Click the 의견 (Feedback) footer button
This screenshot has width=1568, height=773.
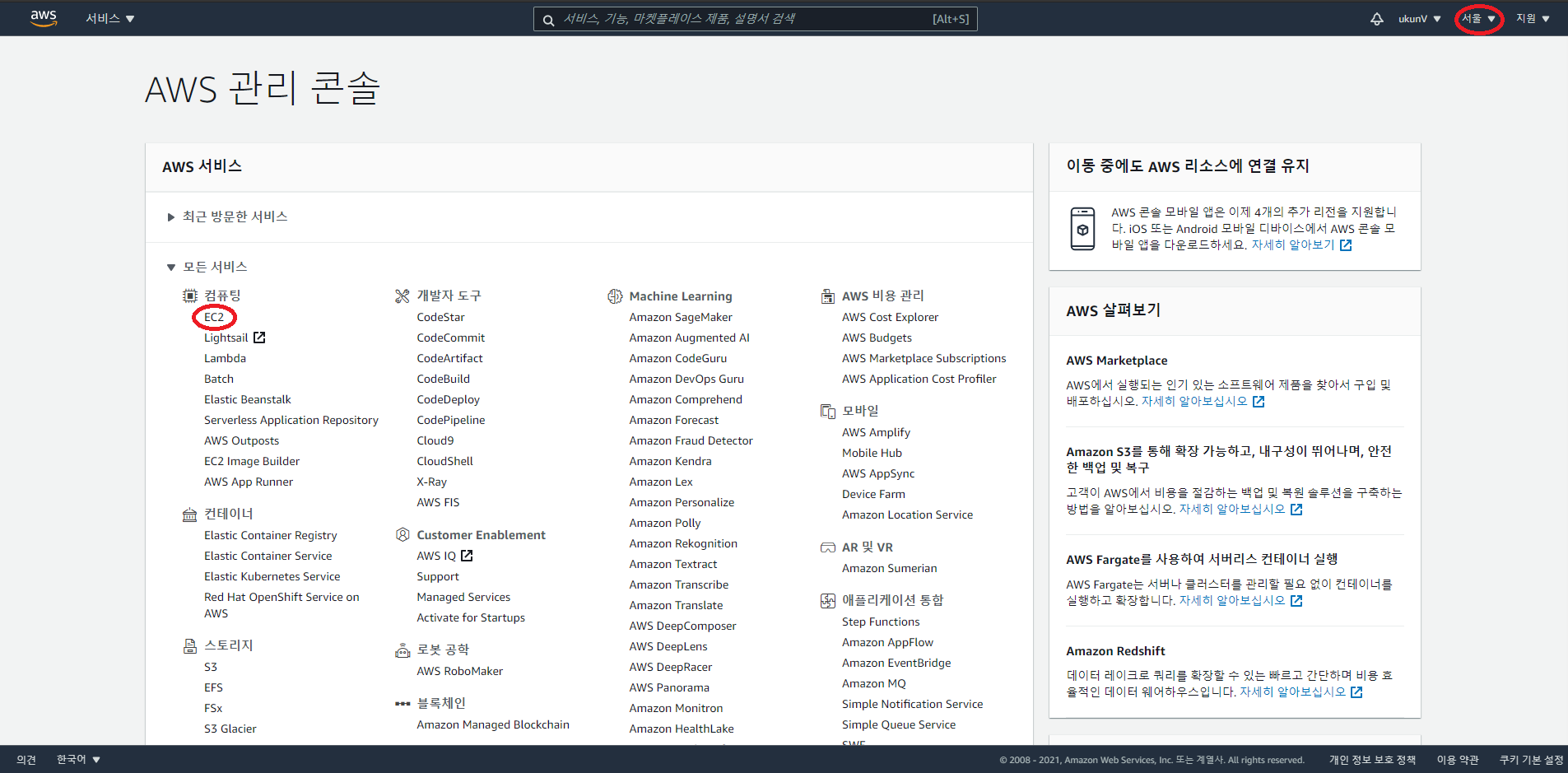(x=26, y=759)
